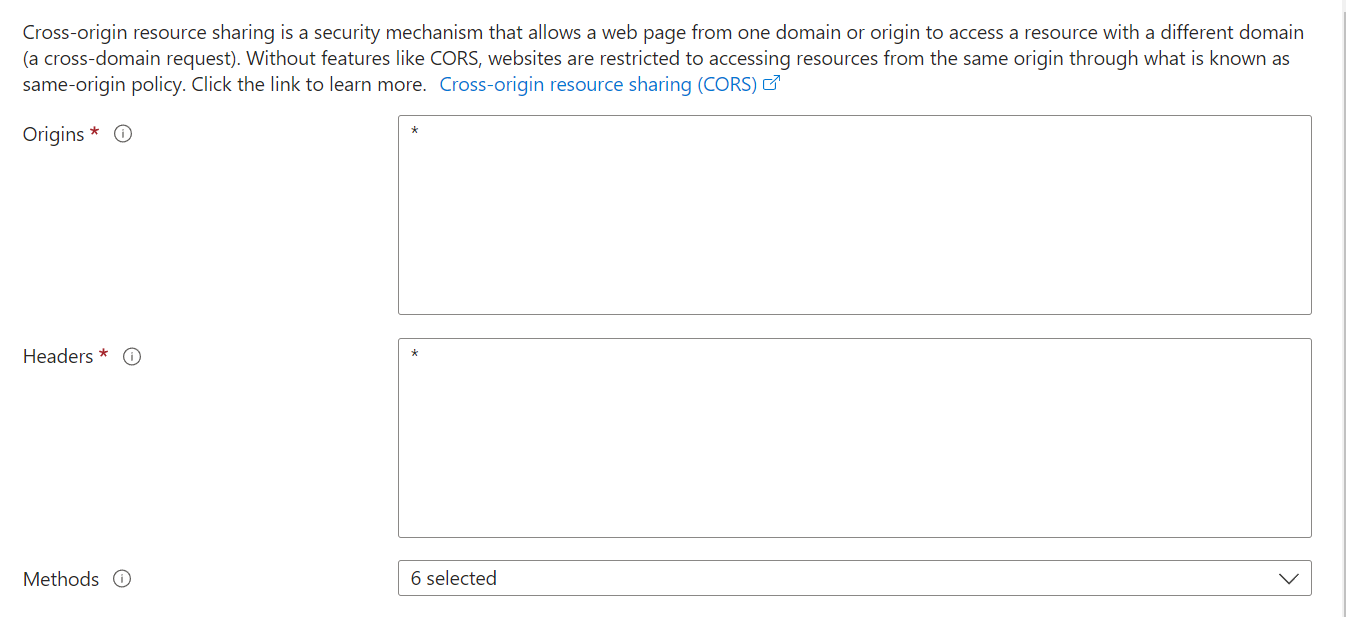Click the Origins field label
Screen dimensions: 1346x617
coord(54,134)
